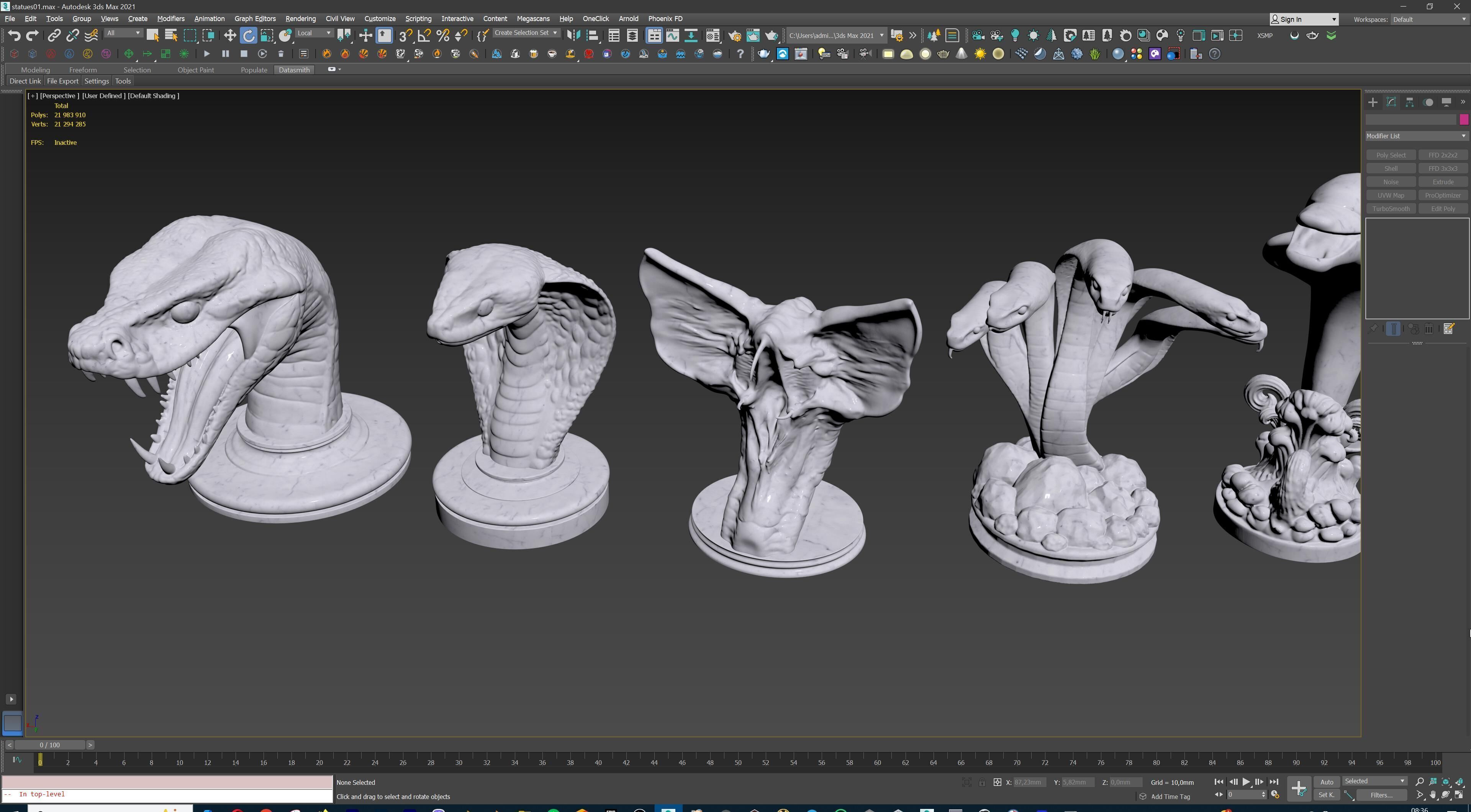Screen dimensions: 1471x812
Task: Toggle Show End Result in modifier stack
Action: (x=1393, y=328)
